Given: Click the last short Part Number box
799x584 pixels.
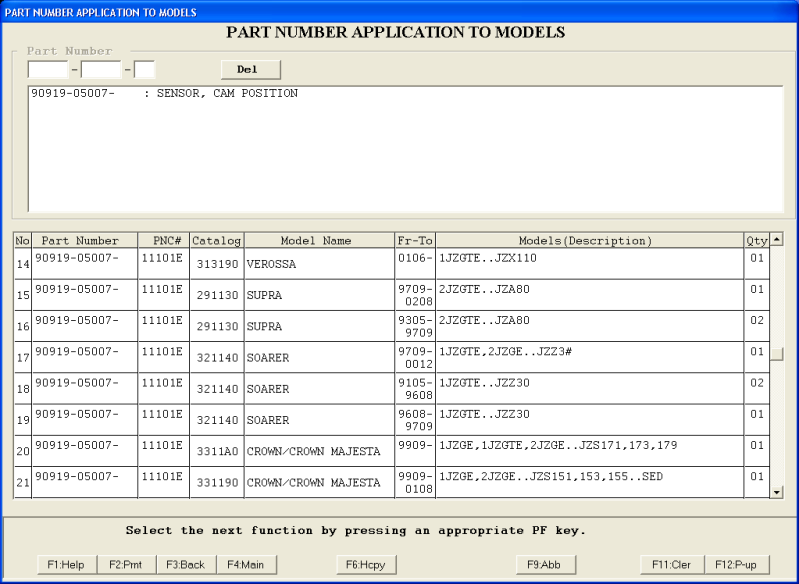Looking at the screenshot, I should [144, 70].
